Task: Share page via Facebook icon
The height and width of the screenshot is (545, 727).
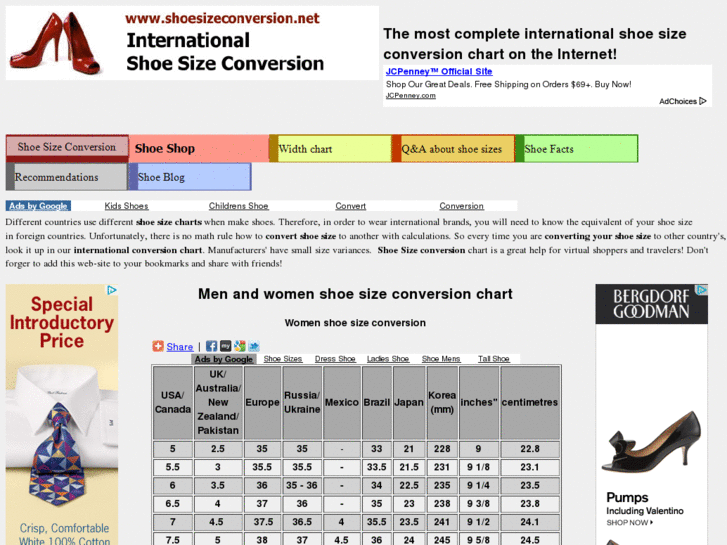Action: click(211, 346)
